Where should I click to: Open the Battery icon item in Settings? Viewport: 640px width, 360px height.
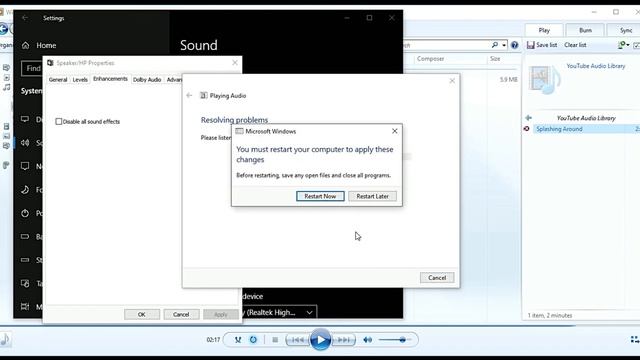click(x=25, y=236)
